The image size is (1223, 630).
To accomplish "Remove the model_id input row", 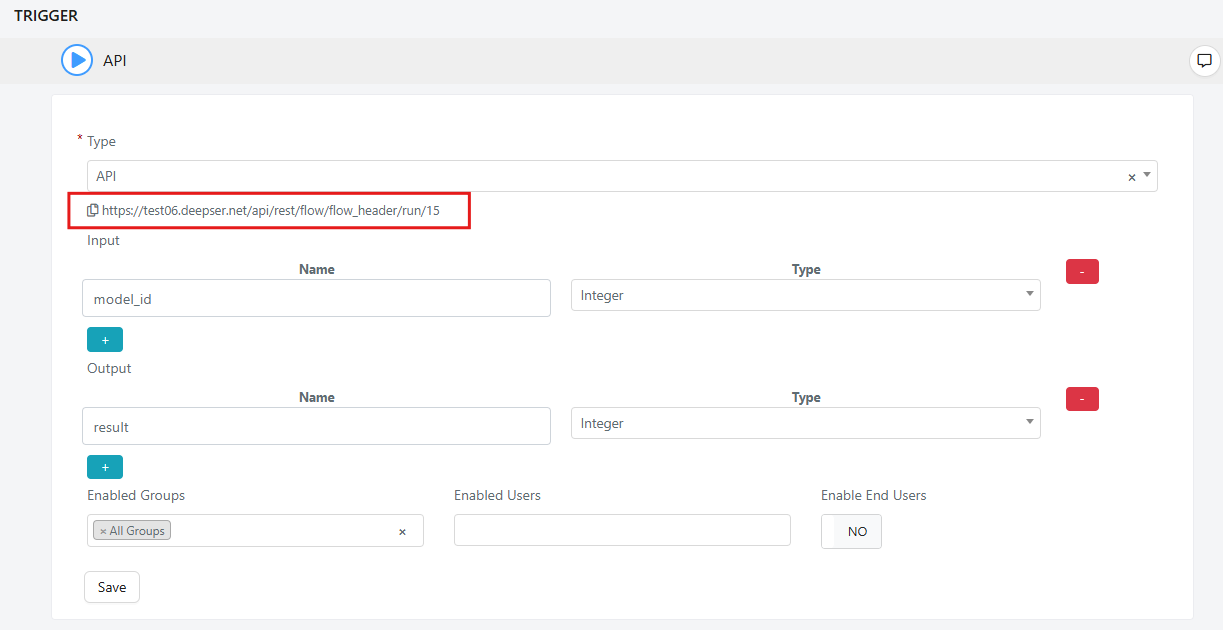I will pyautogui.click(x=1082, y=271).
